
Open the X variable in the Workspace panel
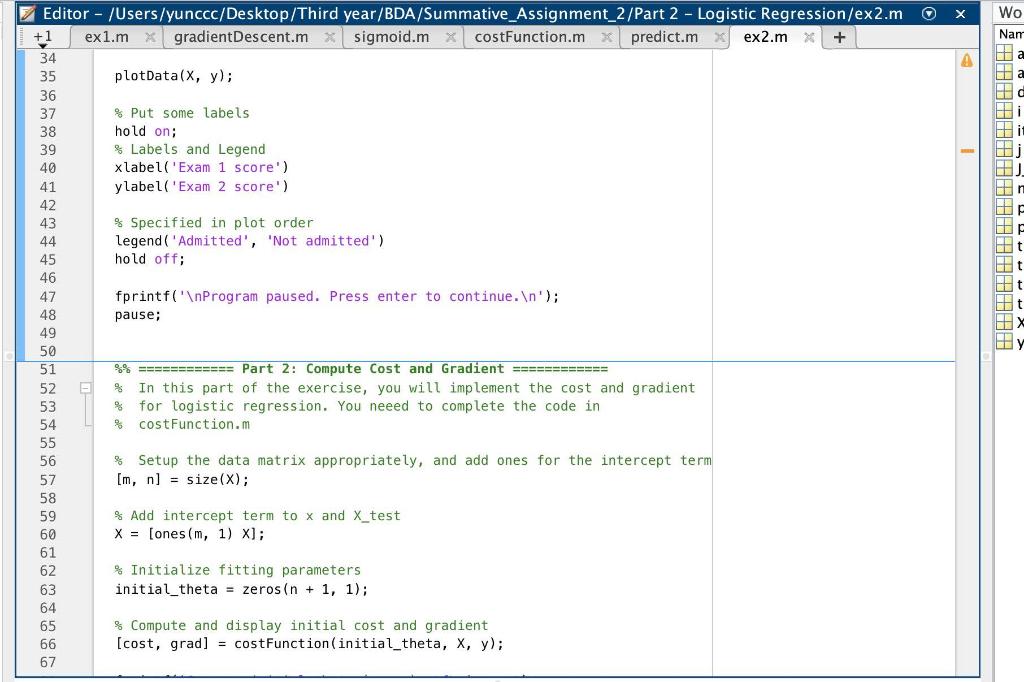pos(1005,322)
